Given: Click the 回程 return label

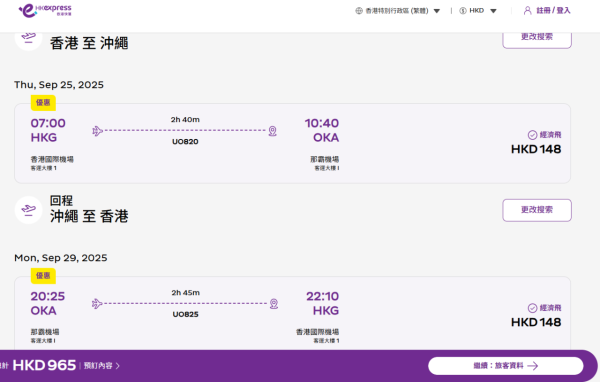Looking at the screenshot, I should pyautogui.click(x=61, y=200).
